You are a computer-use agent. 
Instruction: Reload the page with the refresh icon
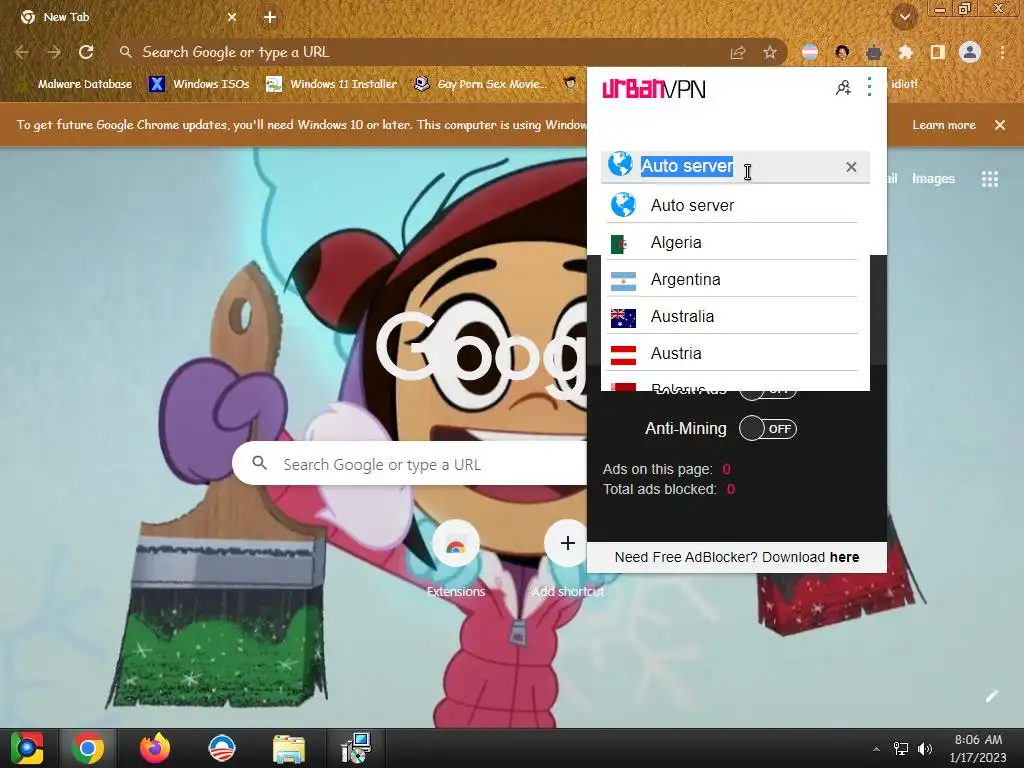click(86, 52)
